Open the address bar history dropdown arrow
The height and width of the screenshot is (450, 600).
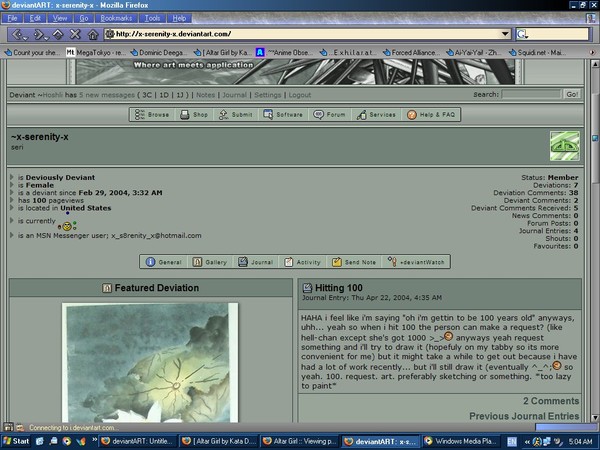[505, 34]
